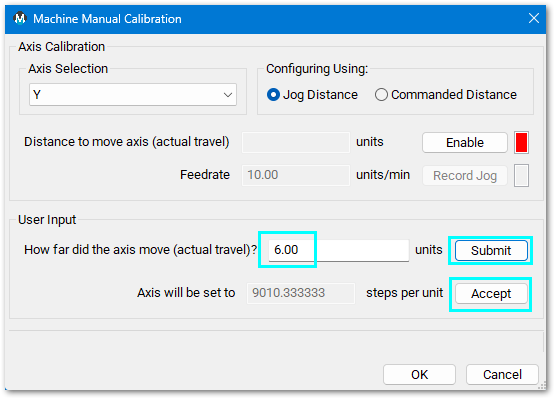
Task: Click the Mach4 app icon in title bar
Action: [x=20, y=18]
